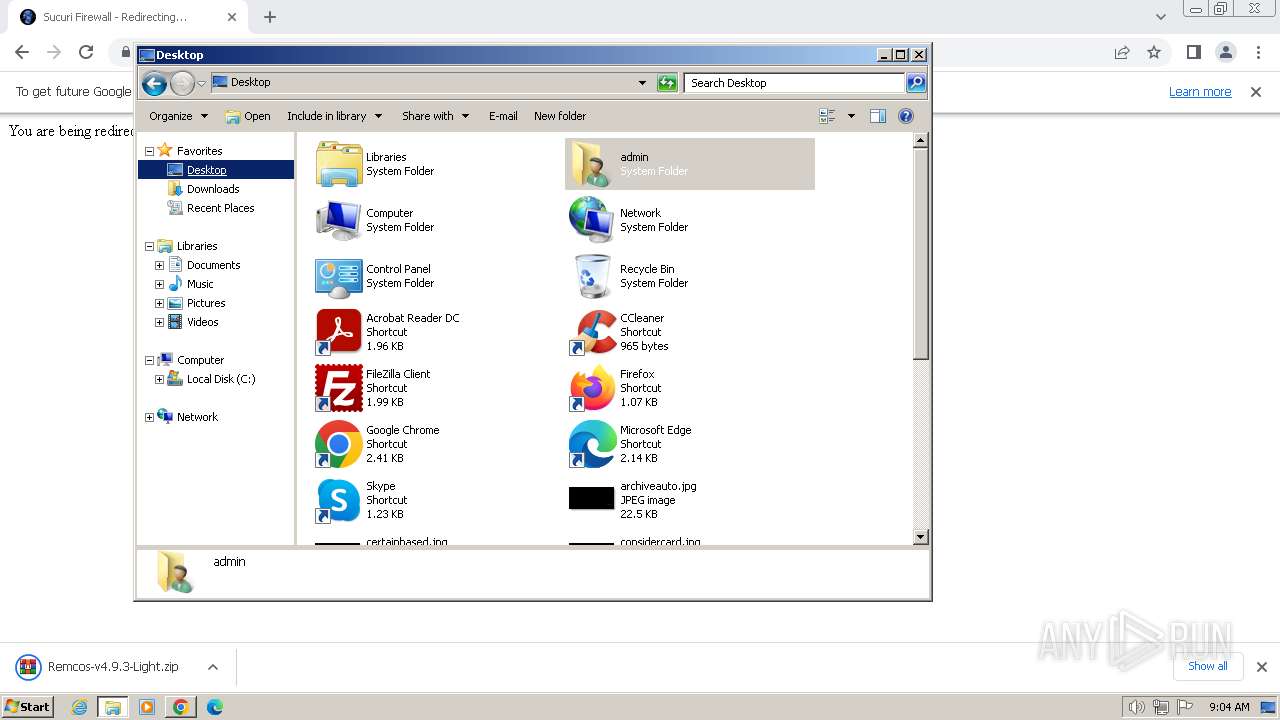Screen dimensions: 1280x720
Task: Open the Share with dropdown
Action: pyautogui.click(x=435, y=116)
